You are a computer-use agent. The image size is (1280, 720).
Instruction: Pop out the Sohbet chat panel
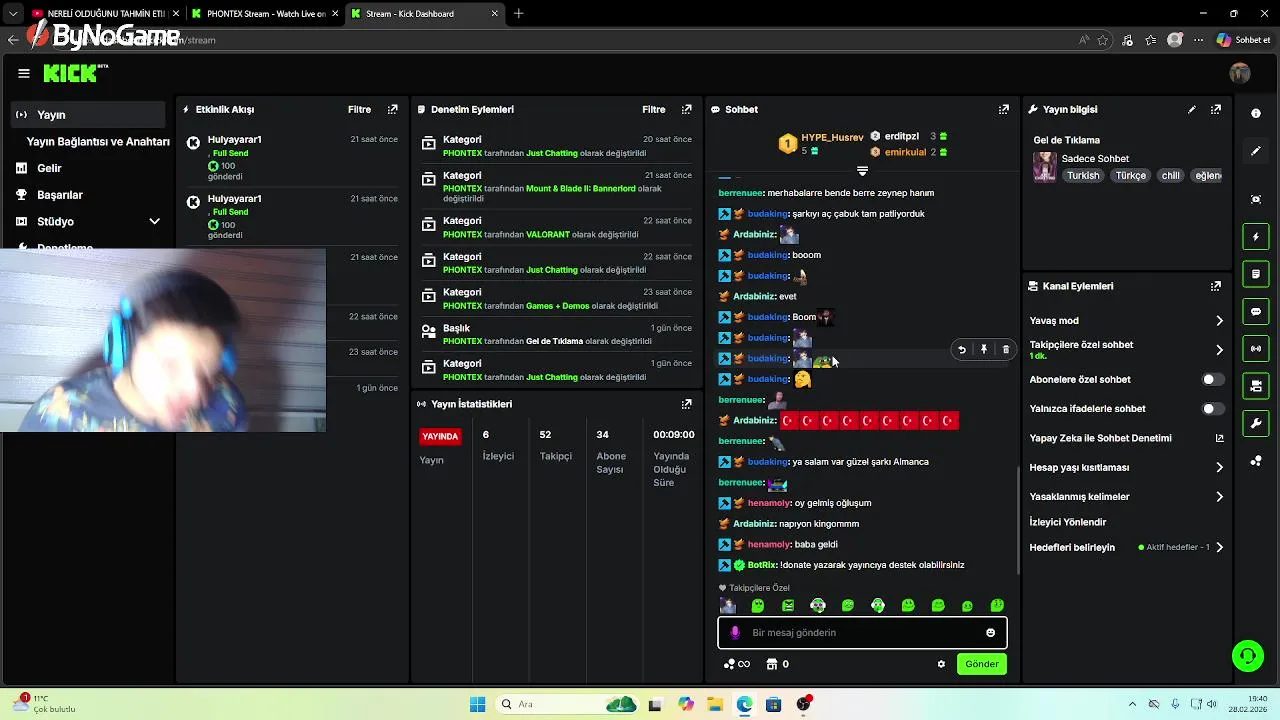click(x=1003, y=109)
